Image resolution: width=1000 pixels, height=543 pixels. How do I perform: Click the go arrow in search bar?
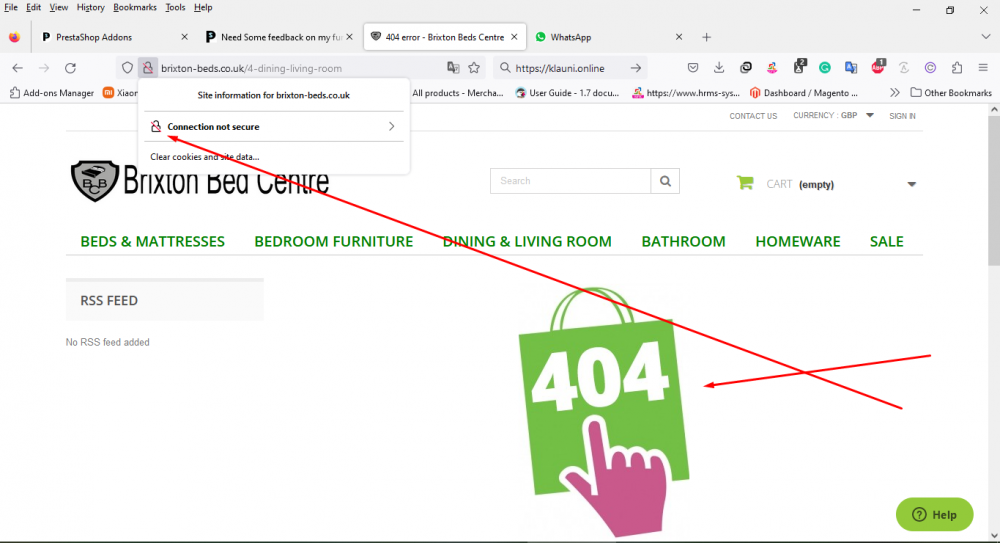click(636, 68)
